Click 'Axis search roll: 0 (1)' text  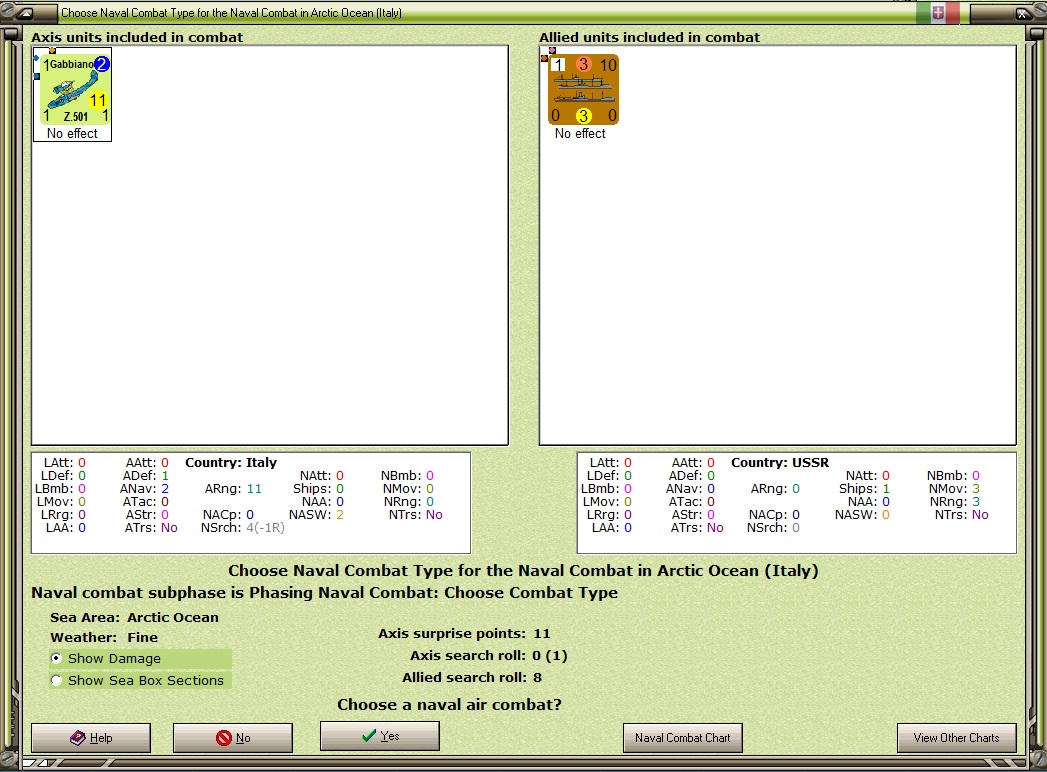[489, 656]
